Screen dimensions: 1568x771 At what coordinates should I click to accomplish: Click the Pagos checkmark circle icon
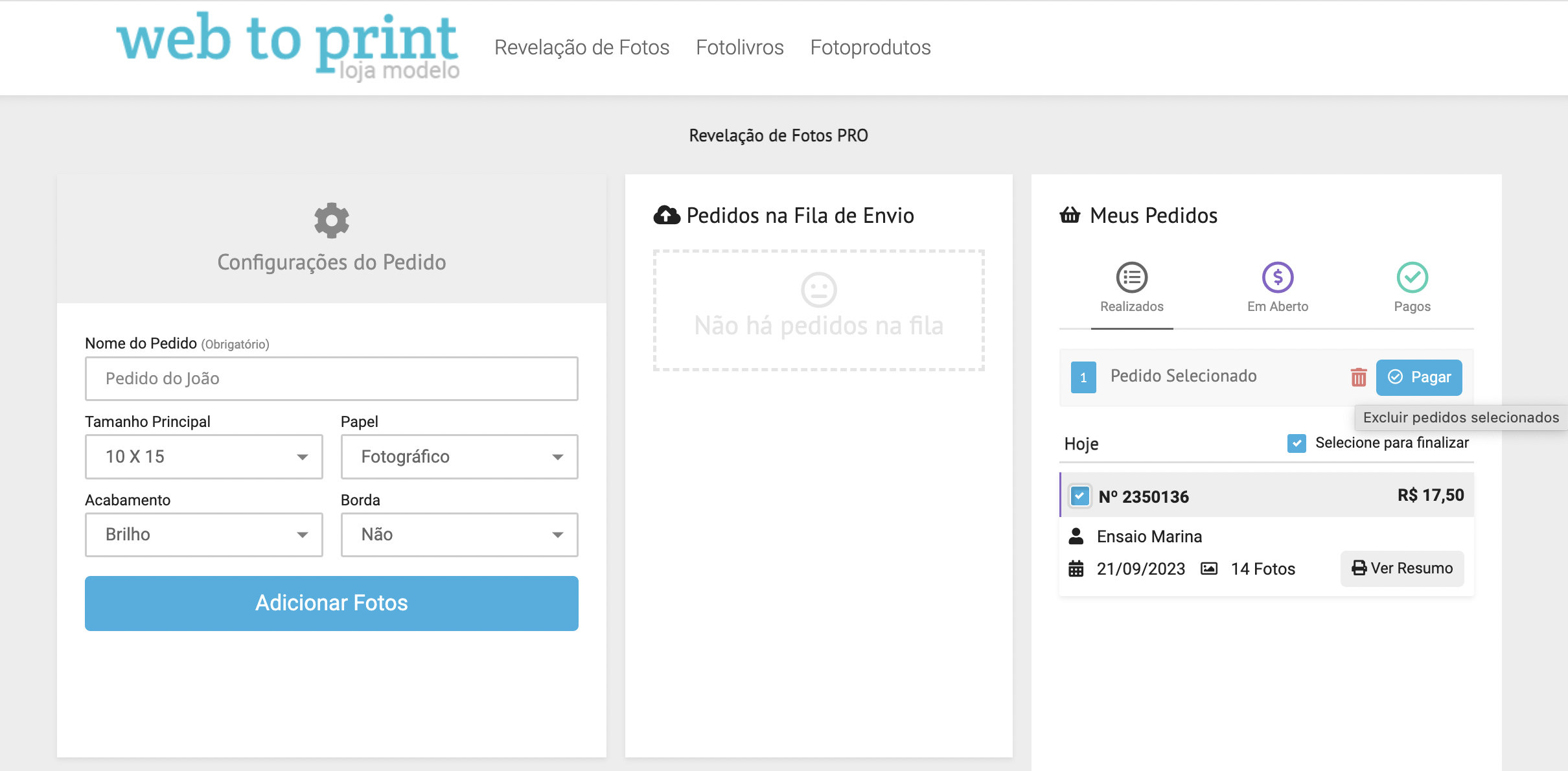(x=1412, y=278)
